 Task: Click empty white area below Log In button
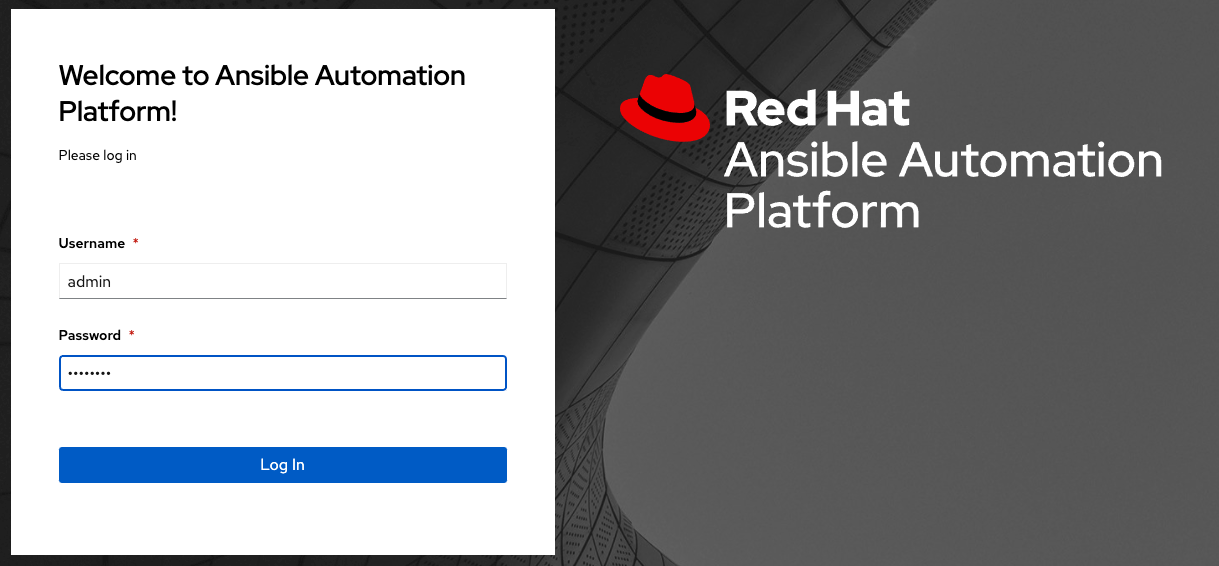[x=282, y=520]
